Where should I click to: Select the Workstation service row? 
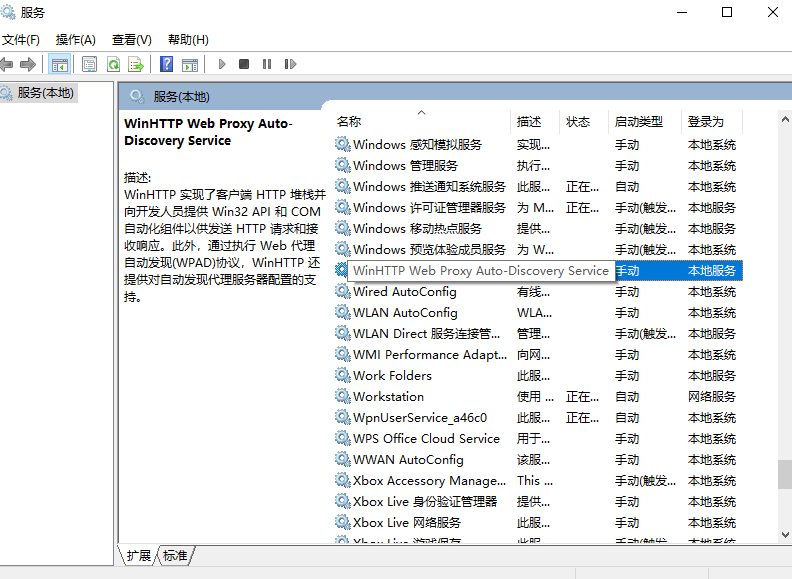[x=388, y=397]
